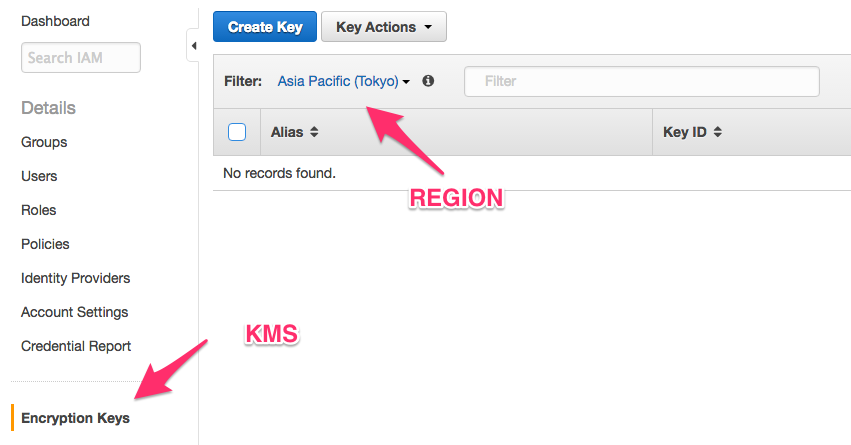Click the Alias column header
Viewport: 851px width, 445px height.
tap(287, 132)
